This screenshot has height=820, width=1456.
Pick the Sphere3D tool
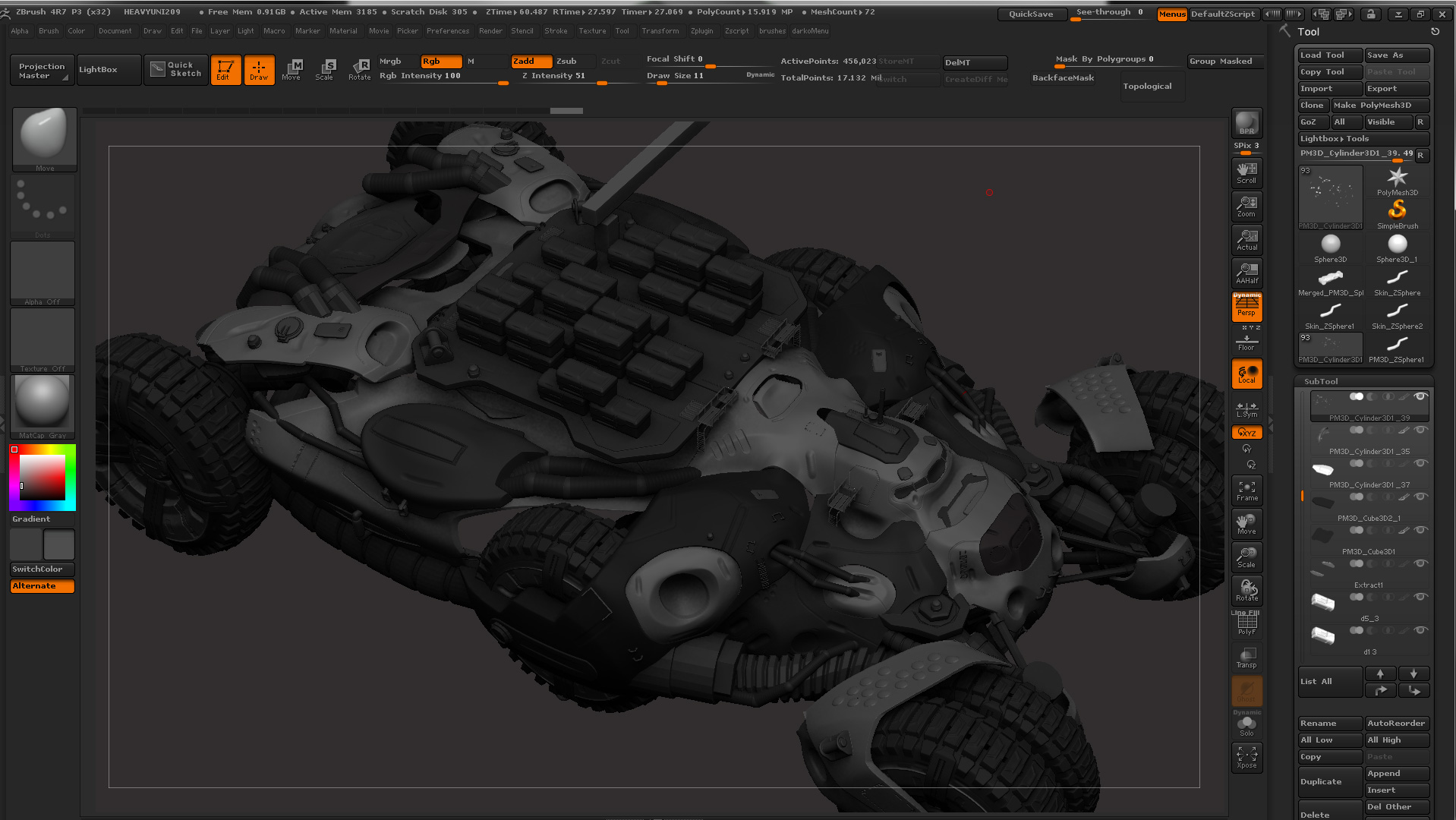pyautogui.click(x=1330, y=248)
